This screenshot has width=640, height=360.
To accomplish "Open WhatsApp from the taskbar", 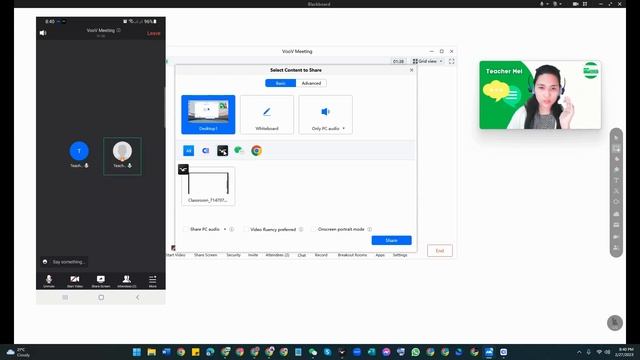I will [416, 352].
